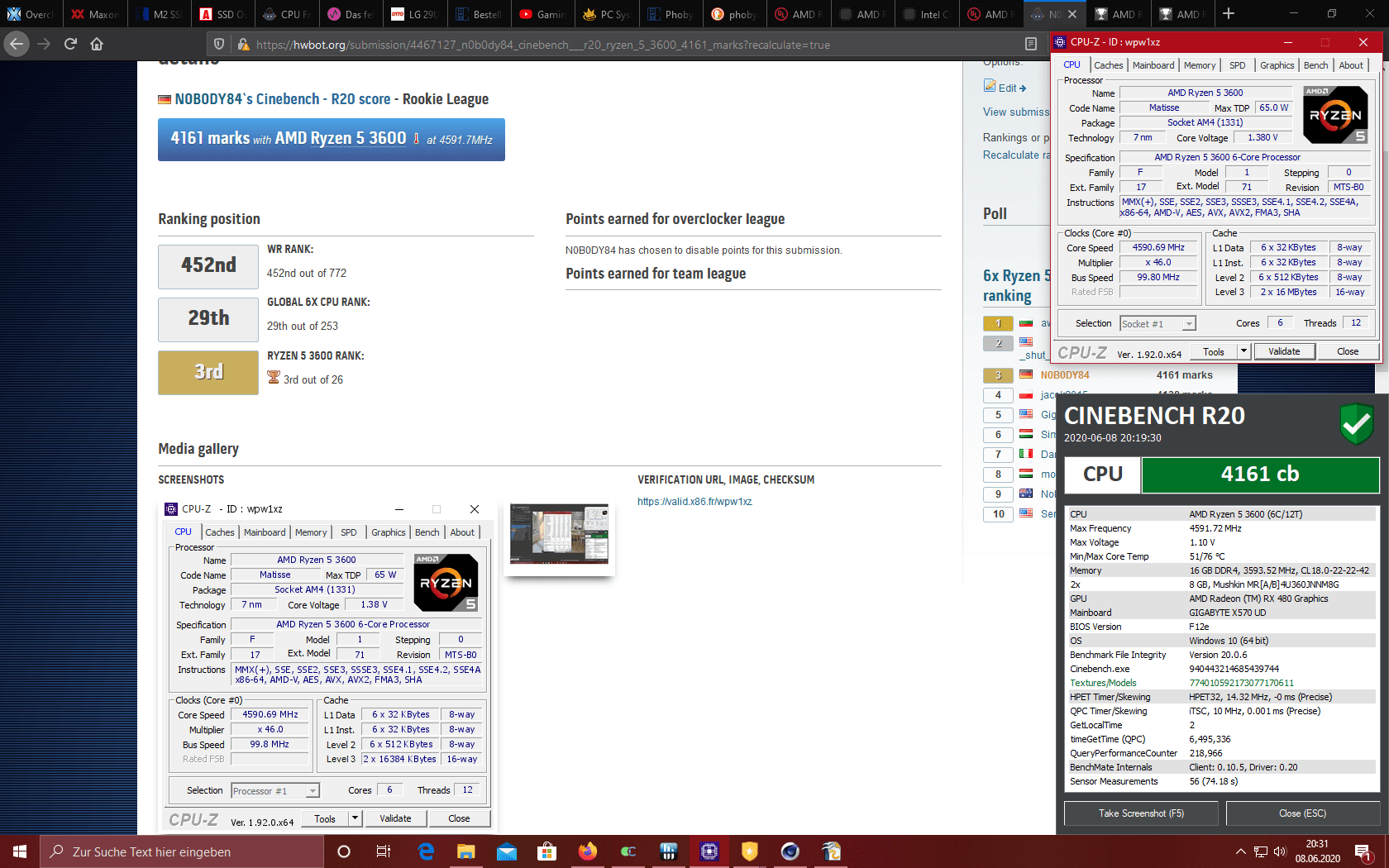Open the taskbar clock showing 20:31

[1317, 851]
